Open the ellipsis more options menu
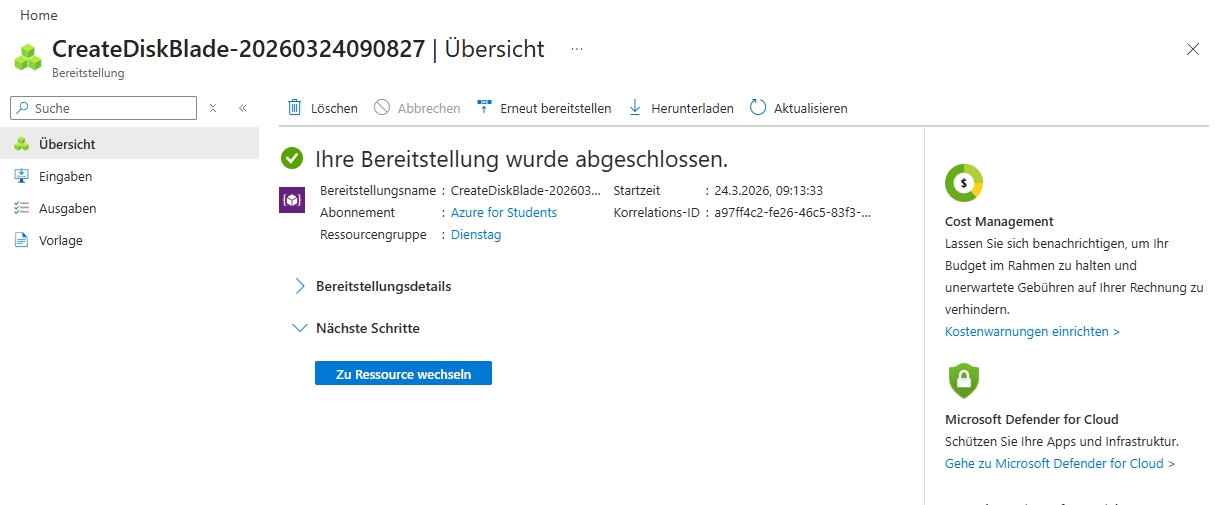Image resolution: width=1215 pixels, height=505 pixels. point(577,48)
